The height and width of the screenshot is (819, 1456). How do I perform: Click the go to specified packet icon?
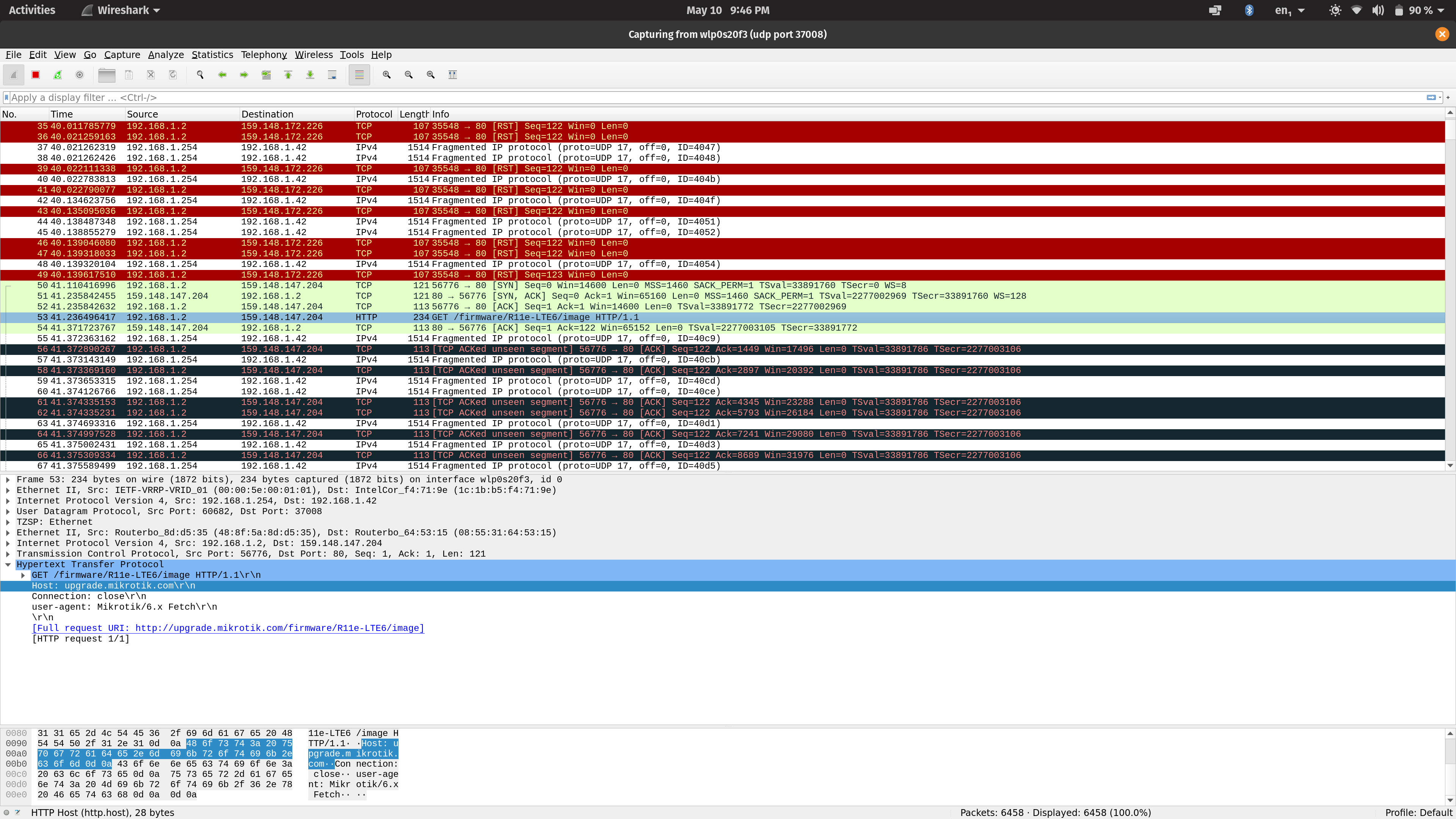pos(266,75)
